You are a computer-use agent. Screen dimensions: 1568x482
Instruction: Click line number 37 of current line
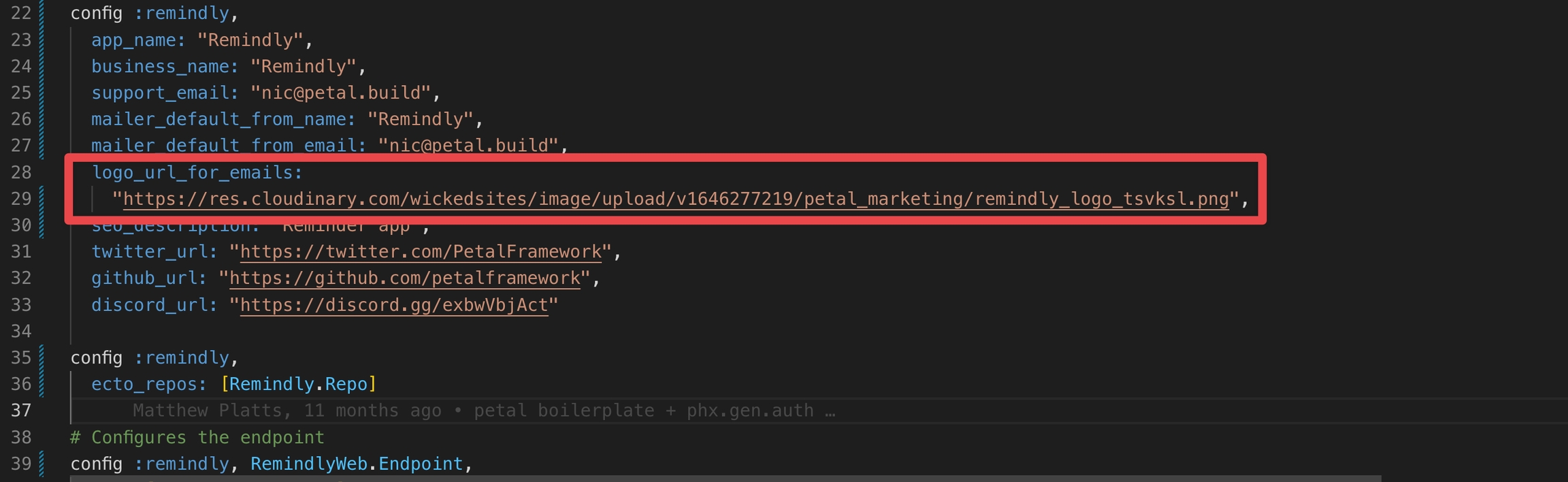pyautogui.click(x=21, y=411)
